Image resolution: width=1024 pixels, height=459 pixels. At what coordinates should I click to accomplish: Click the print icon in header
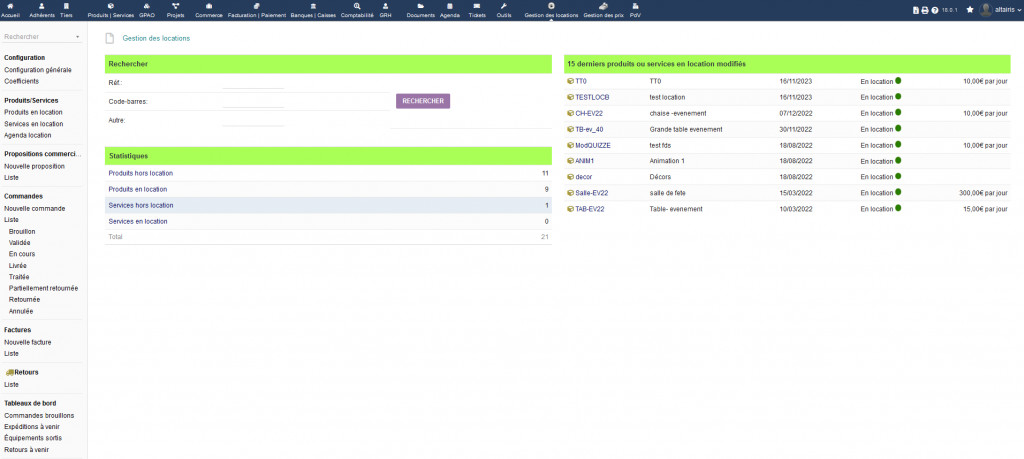925,10
